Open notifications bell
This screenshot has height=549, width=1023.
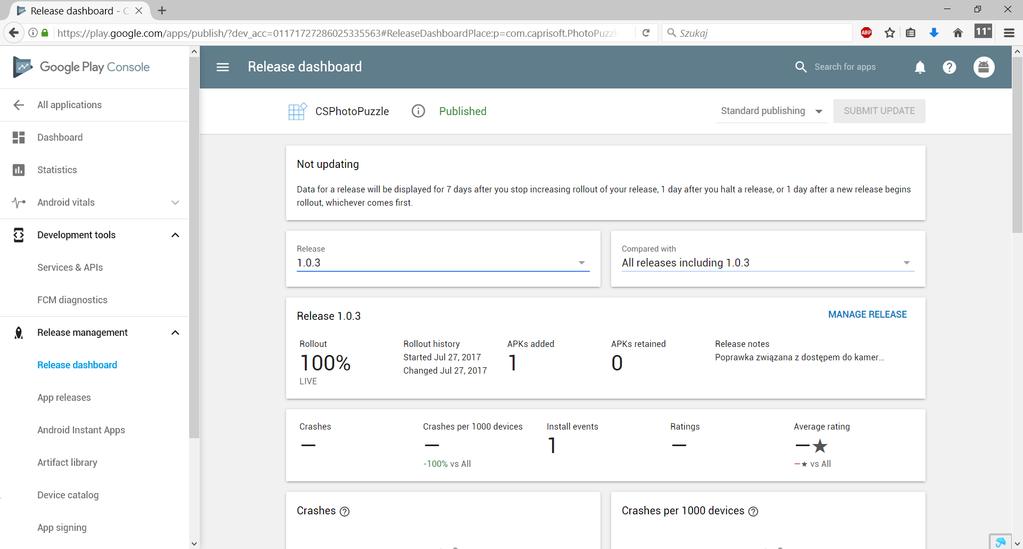920,67
